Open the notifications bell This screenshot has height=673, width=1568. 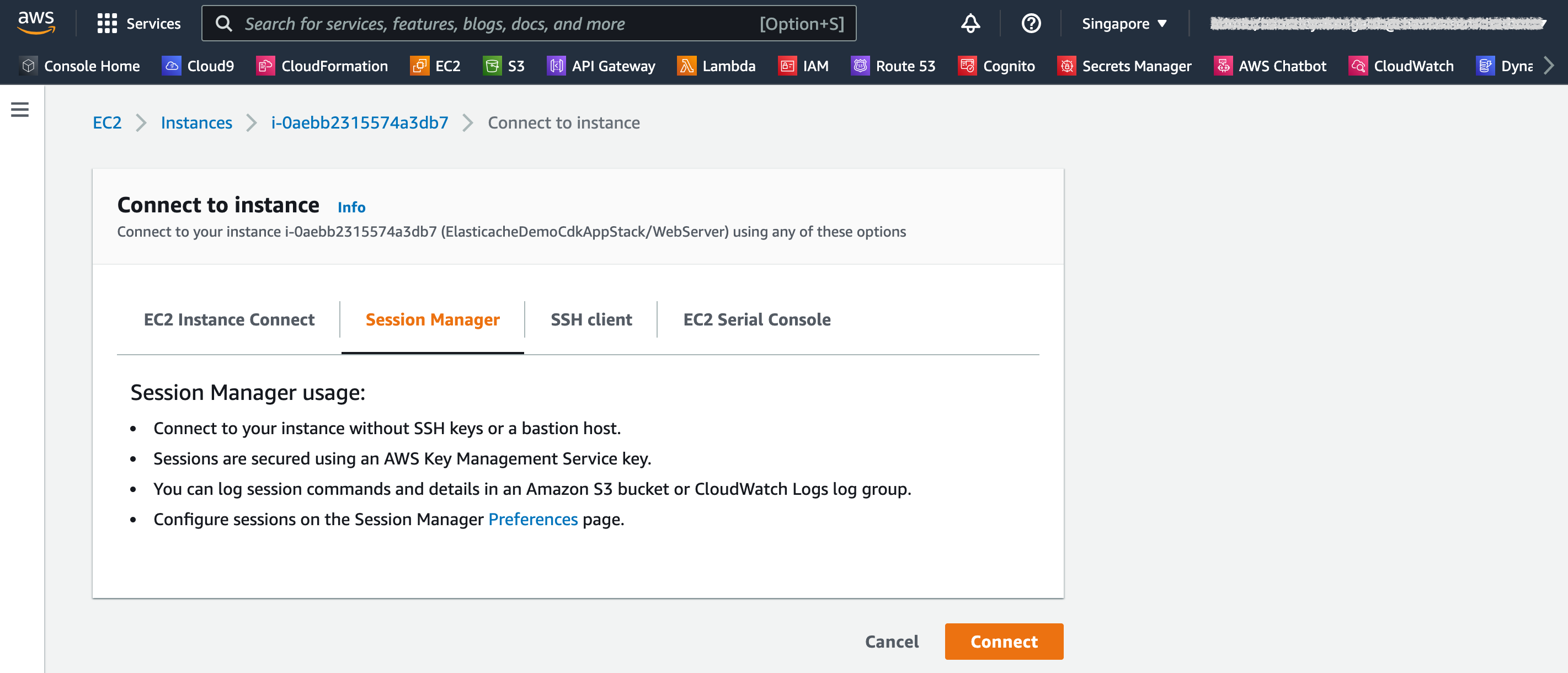(x=970, y=24)
